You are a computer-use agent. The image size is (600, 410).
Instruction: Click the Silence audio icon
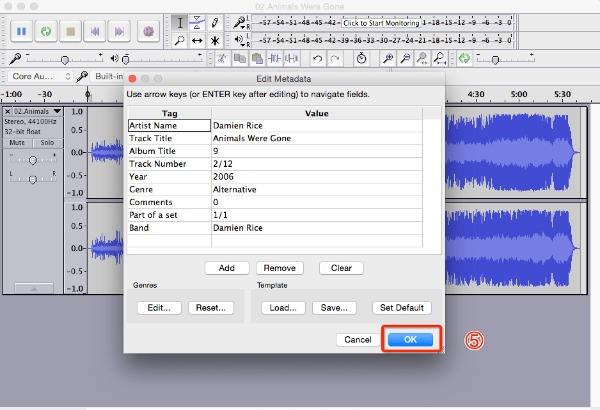coord(292,59)
